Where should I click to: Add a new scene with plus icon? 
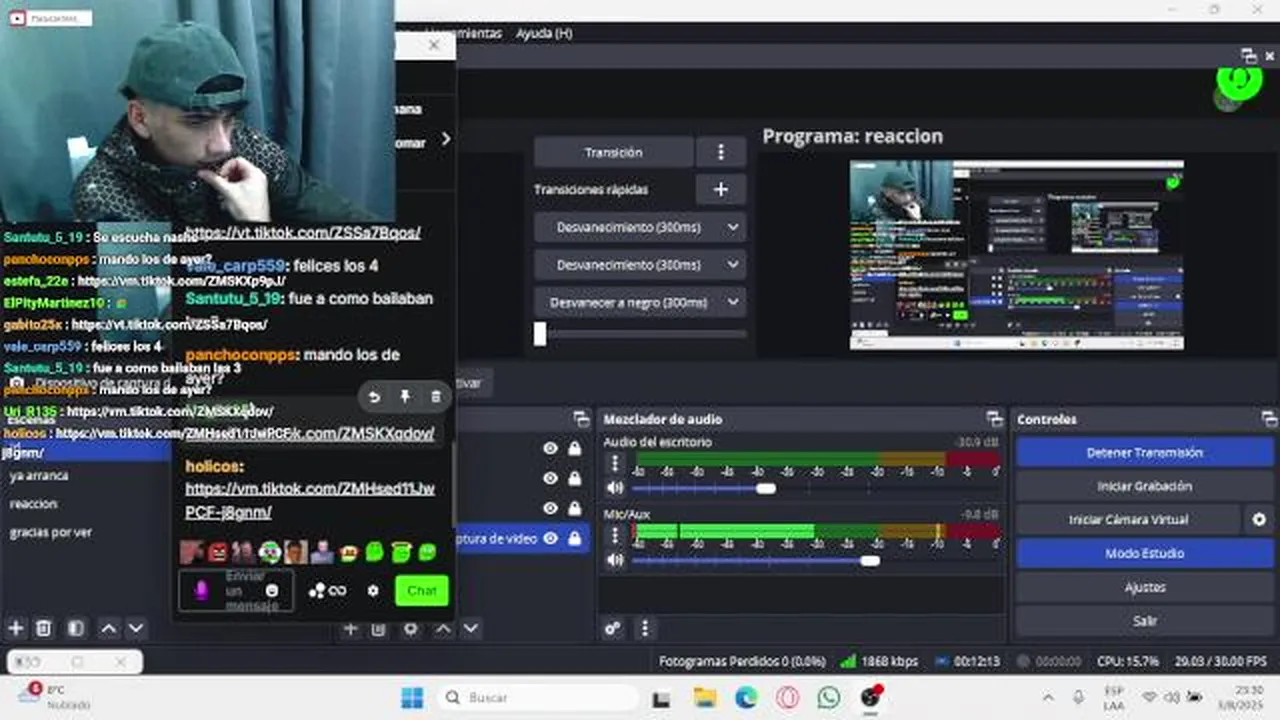coord(16,628)
